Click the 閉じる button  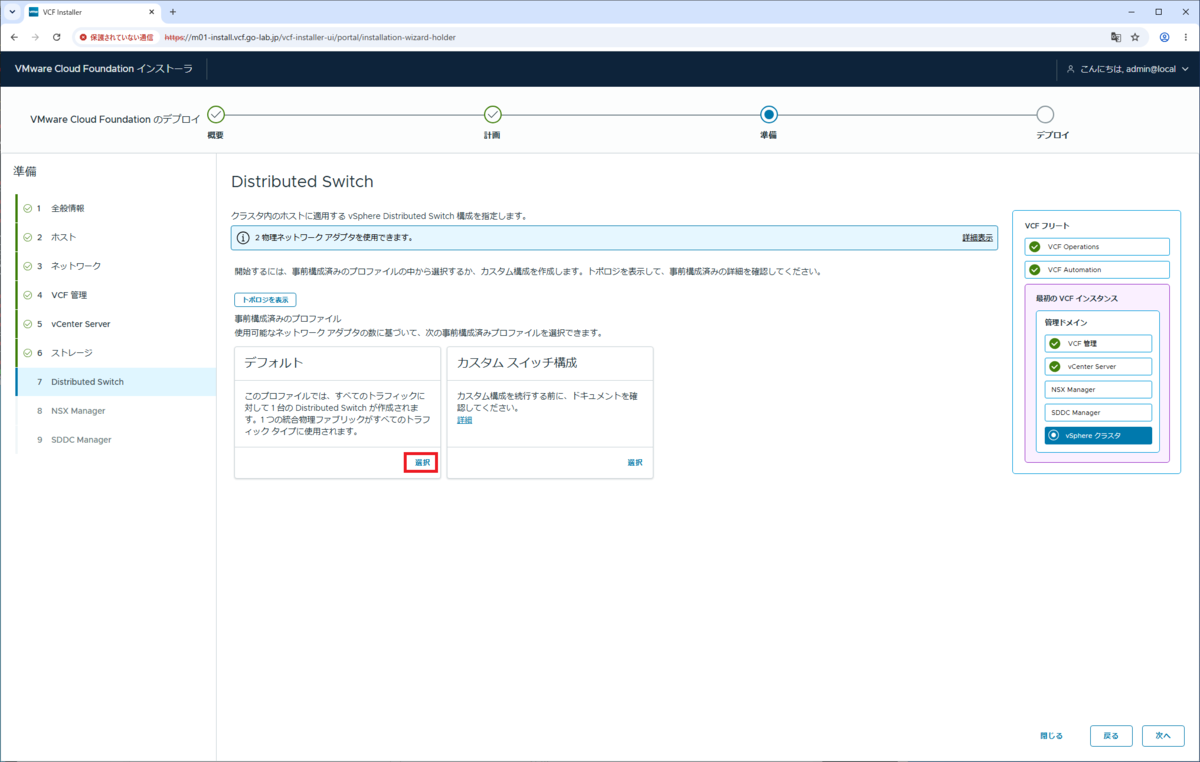point(1051,736)
